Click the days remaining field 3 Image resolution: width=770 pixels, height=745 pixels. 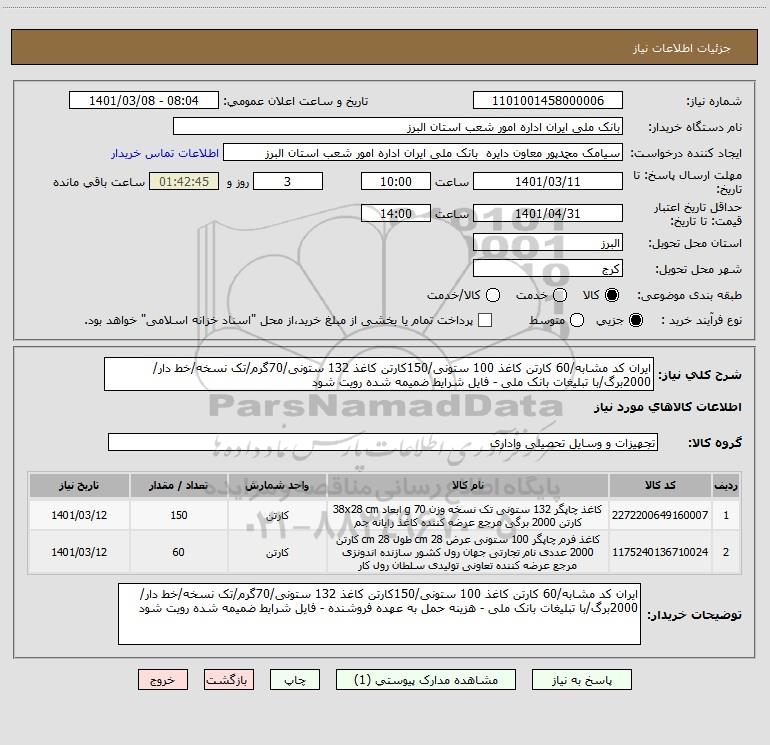point(288,181)
